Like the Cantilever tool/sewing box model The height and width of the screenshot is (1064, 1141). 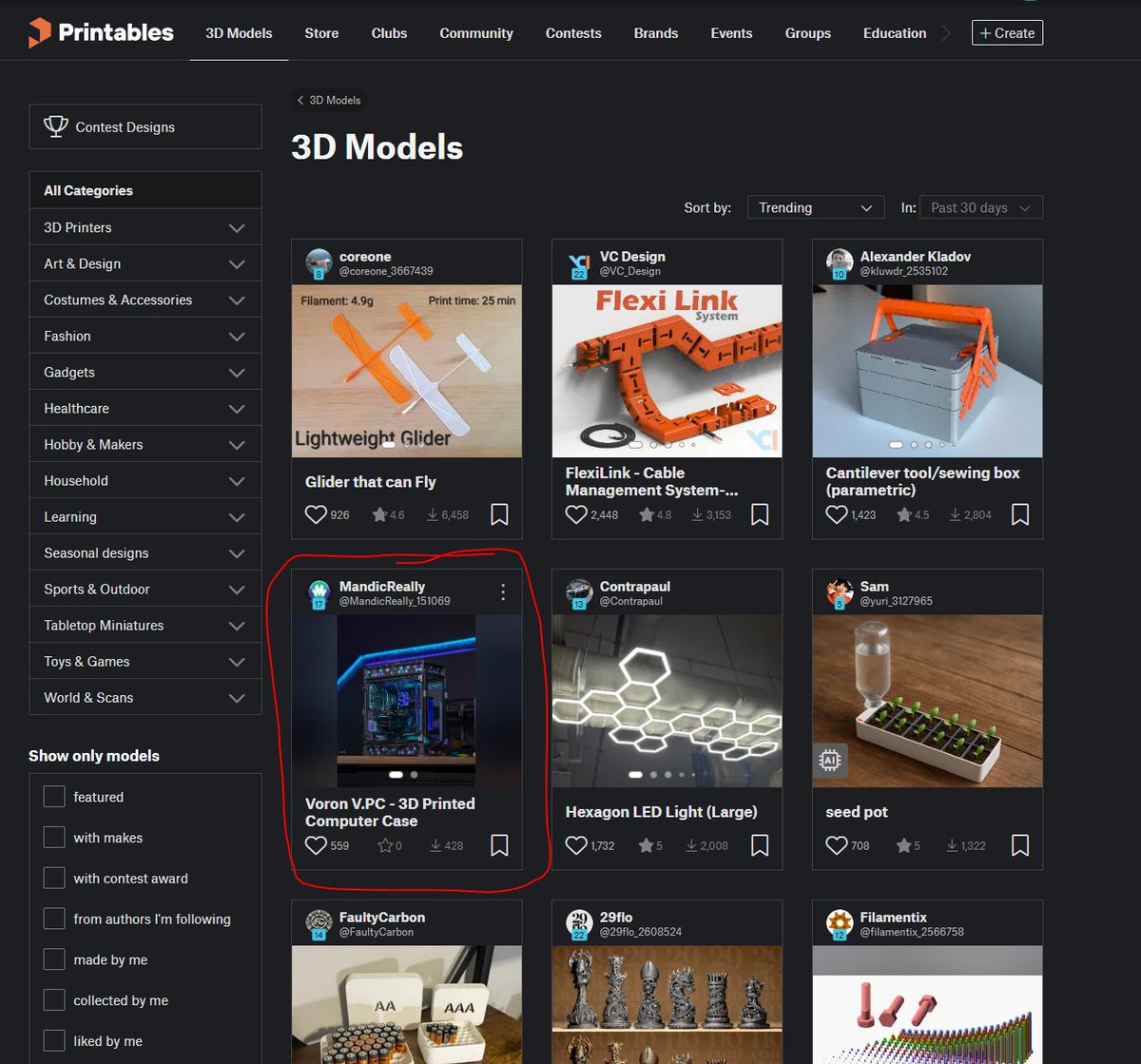[x=837, y=514]
